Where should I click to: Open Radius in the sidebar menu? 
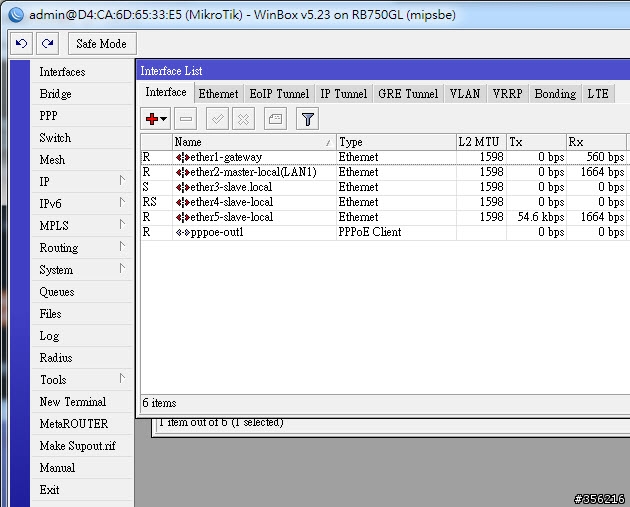82,358
